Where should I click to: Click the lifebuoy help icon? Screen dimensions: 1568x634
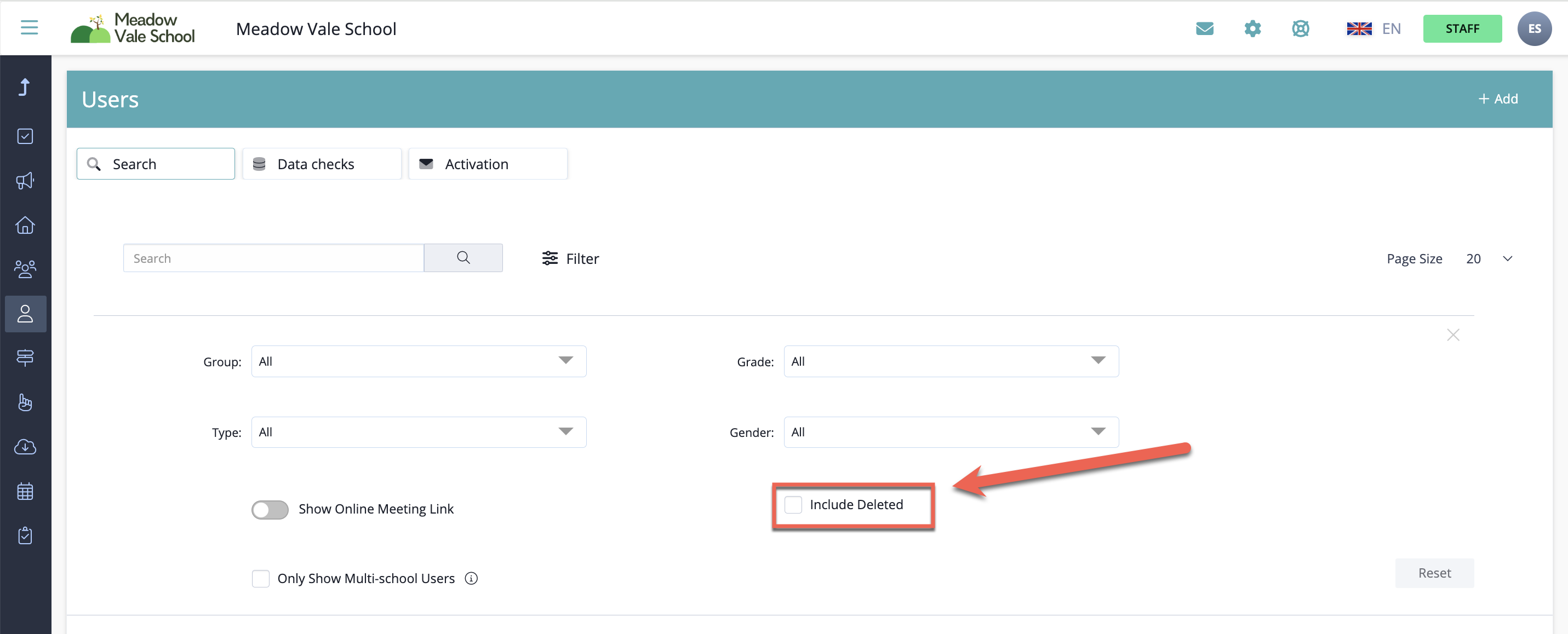click(x=1300, y=28)
